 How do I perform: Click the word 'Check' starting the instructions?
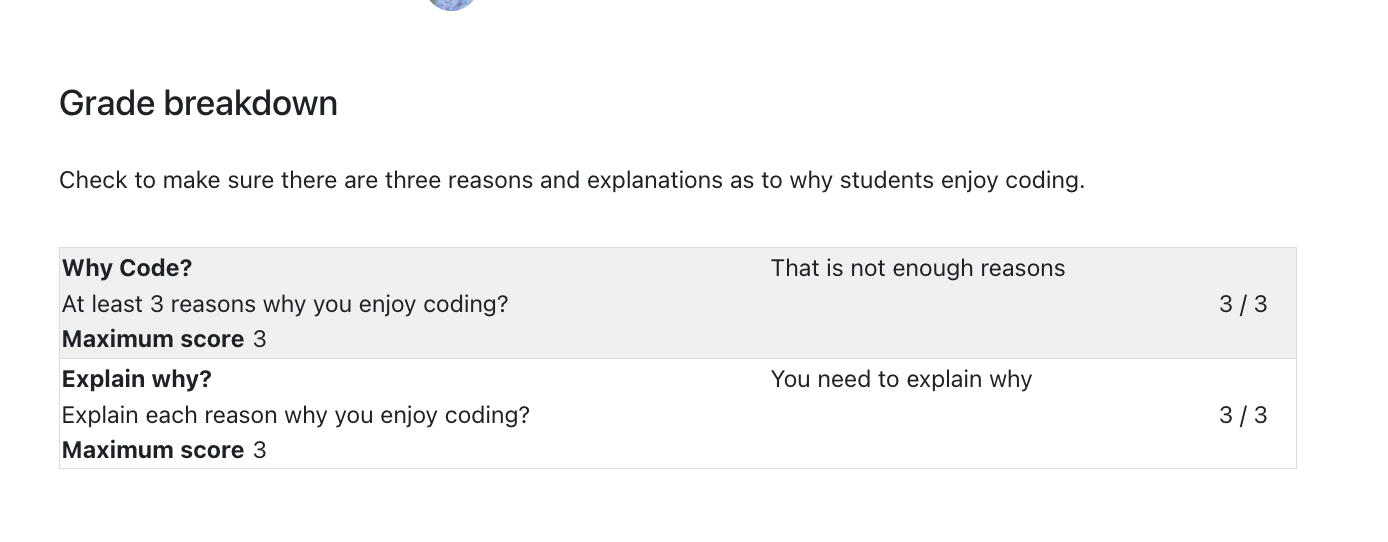point(93,181)
